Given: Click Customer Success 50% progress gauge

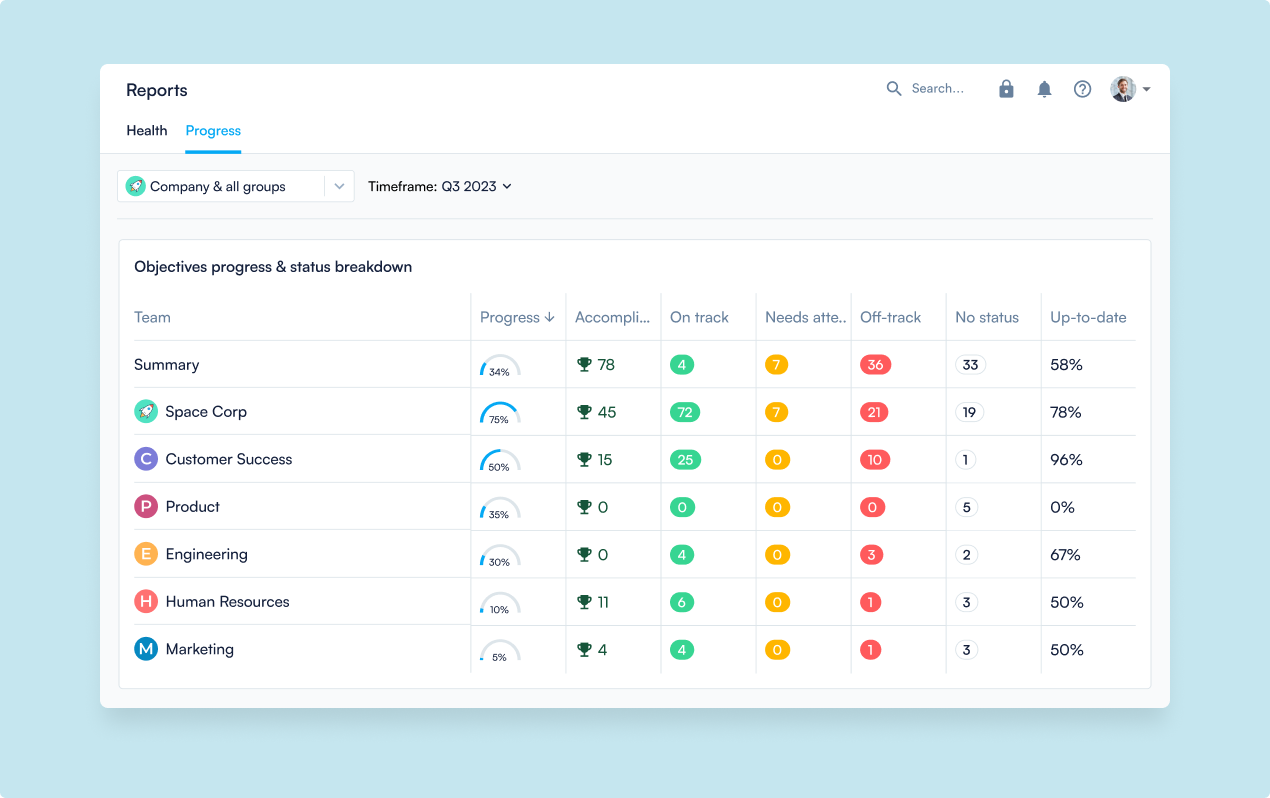Looking at the screenshot, I should [500, 461].
